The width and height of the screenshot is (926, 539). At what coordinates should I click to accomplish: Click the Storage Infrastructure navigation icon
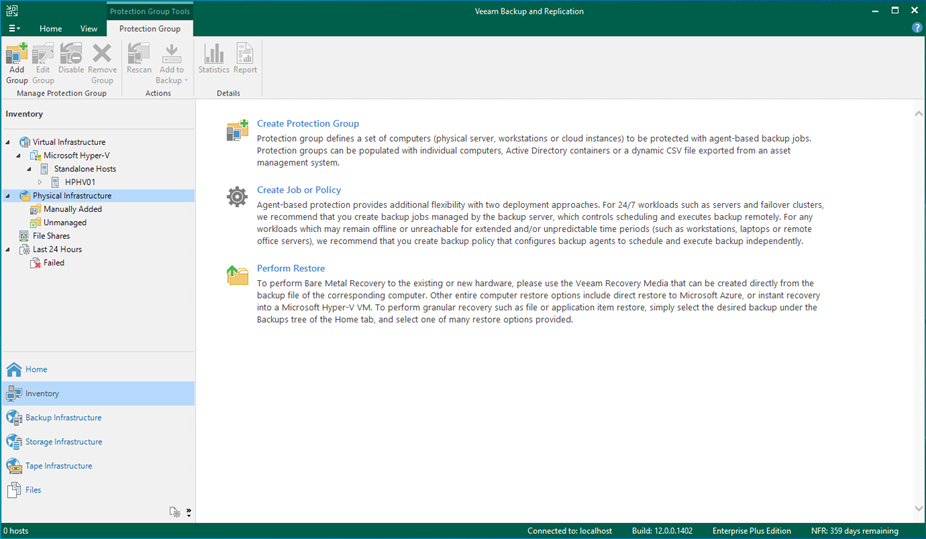14,442
